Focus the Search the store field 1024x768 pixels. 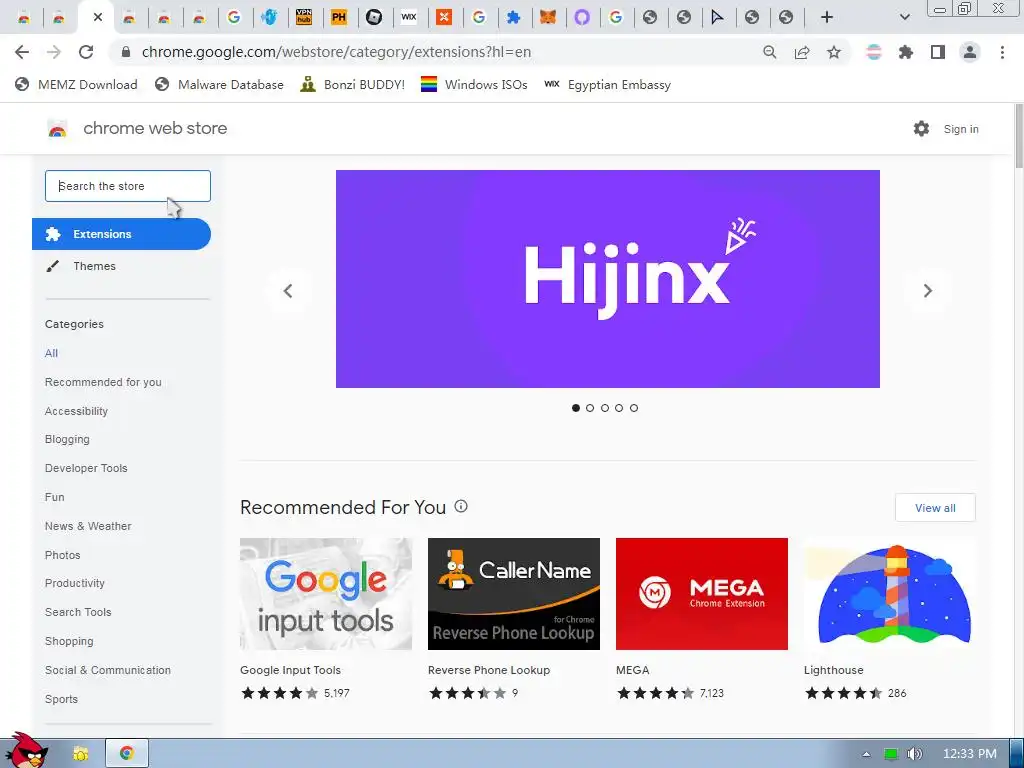tap(128, 186)
